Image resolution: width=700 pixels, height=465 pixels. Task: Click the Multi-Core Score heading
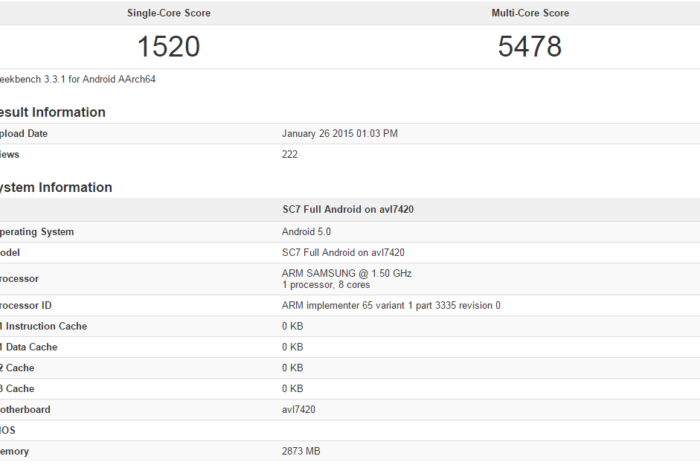tap(530, 13)
